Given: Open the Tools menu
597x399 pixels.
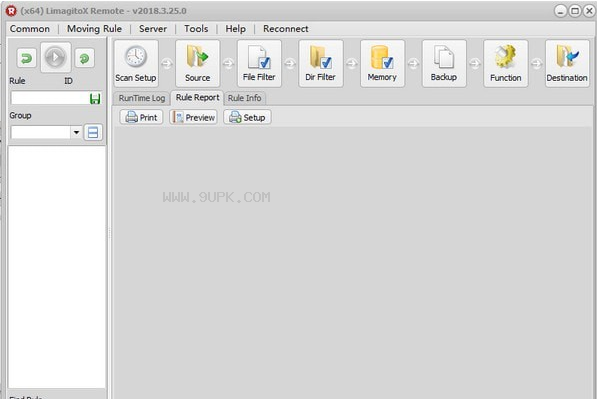Looking at the screenshot, I should tap(196, 29).
